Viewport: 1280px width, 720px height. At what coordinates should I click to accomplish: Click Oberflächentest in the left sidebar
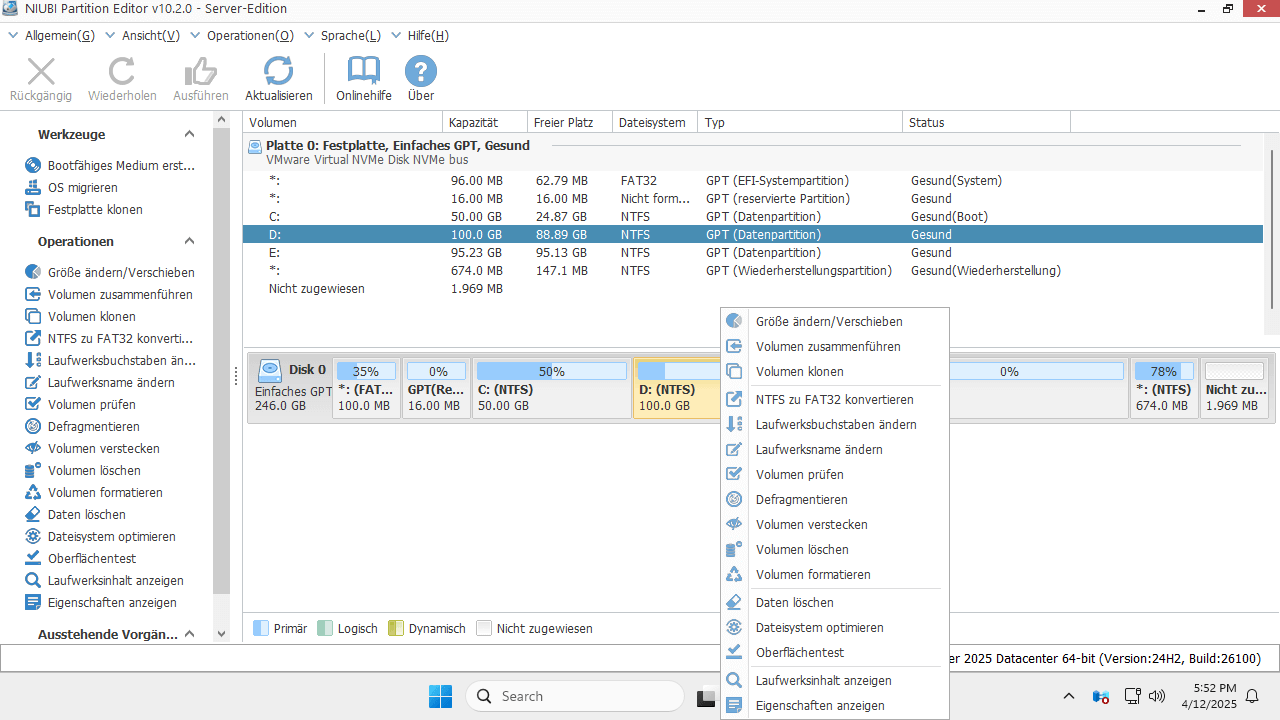pyautogui.click(x=91, y=558)
